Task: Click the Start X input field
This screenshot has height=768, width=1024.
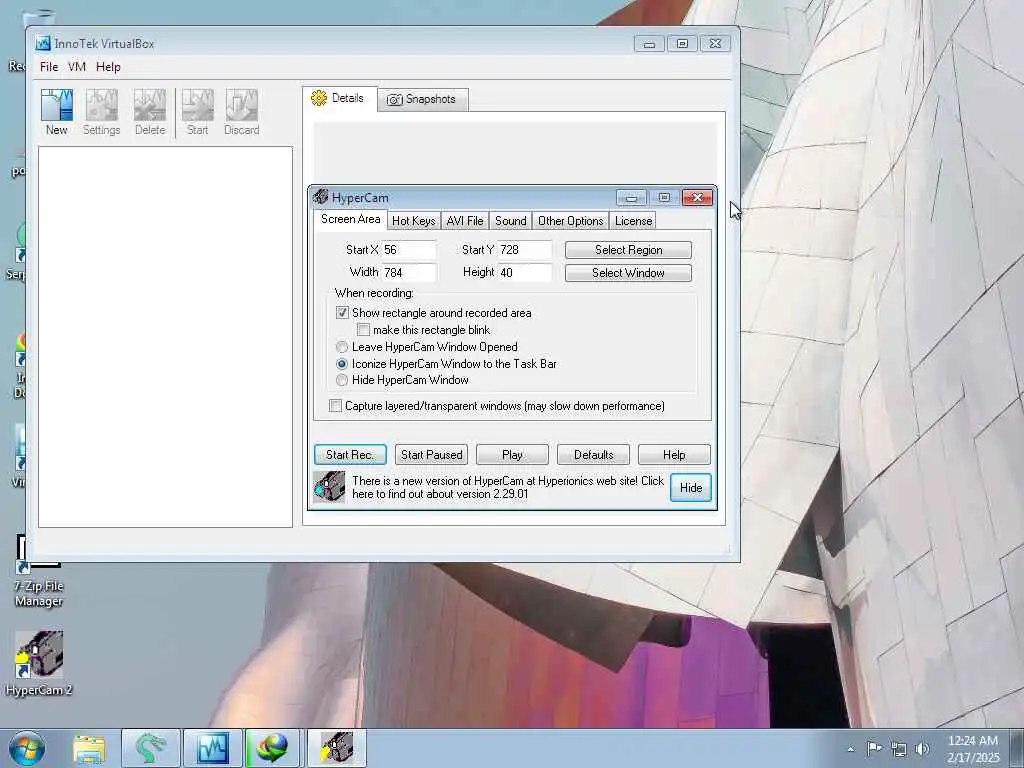Action: click(409, 249)
